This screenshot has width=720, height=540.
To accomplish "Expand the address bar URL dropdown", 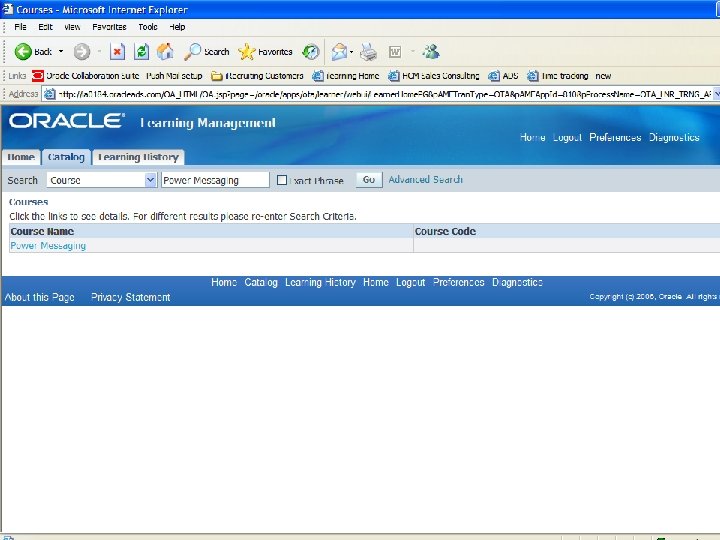I will coord(716,94).
